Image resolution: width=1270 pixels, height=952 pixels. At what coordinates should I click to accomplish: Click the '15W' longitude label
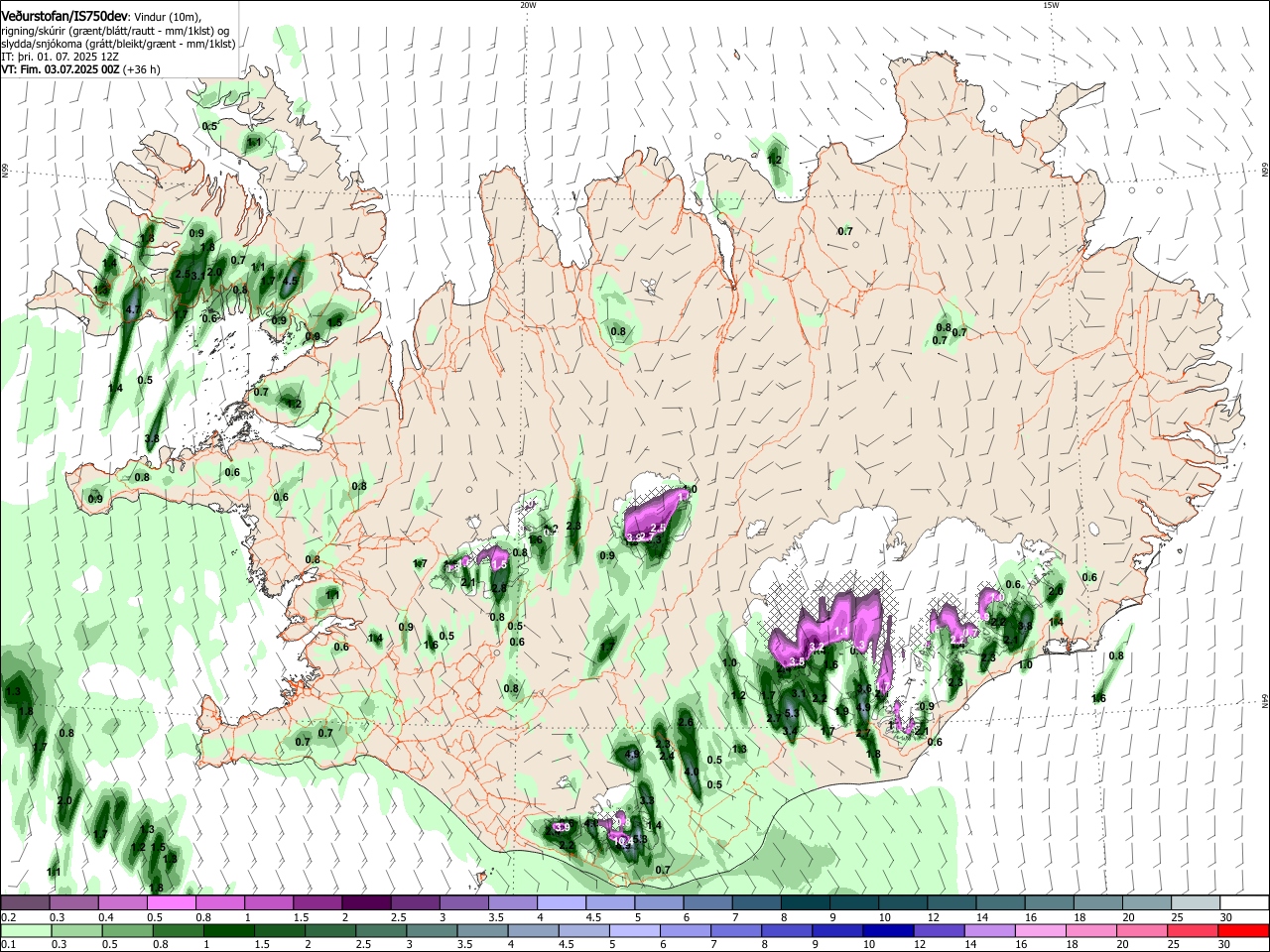1051,5
